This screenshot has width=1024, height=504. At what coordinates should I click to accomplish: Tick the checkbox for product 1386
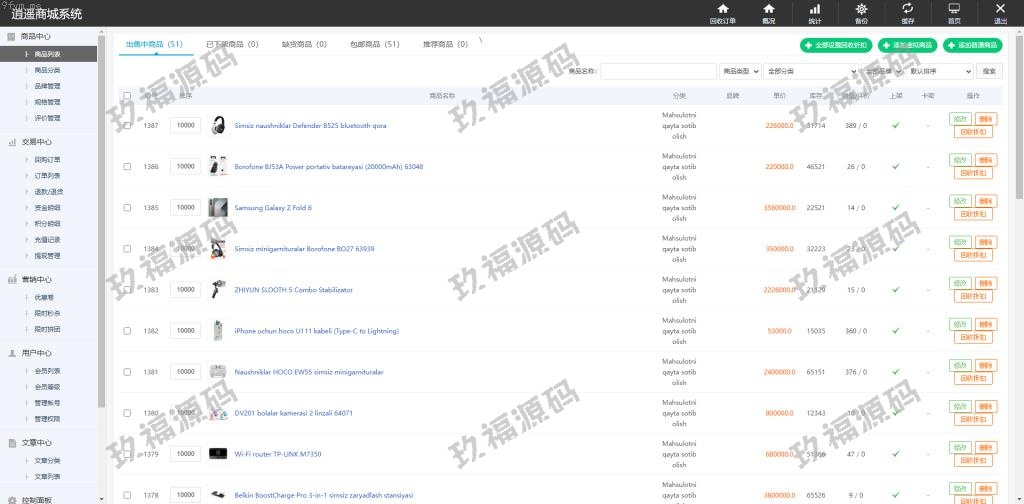[127, 167]
